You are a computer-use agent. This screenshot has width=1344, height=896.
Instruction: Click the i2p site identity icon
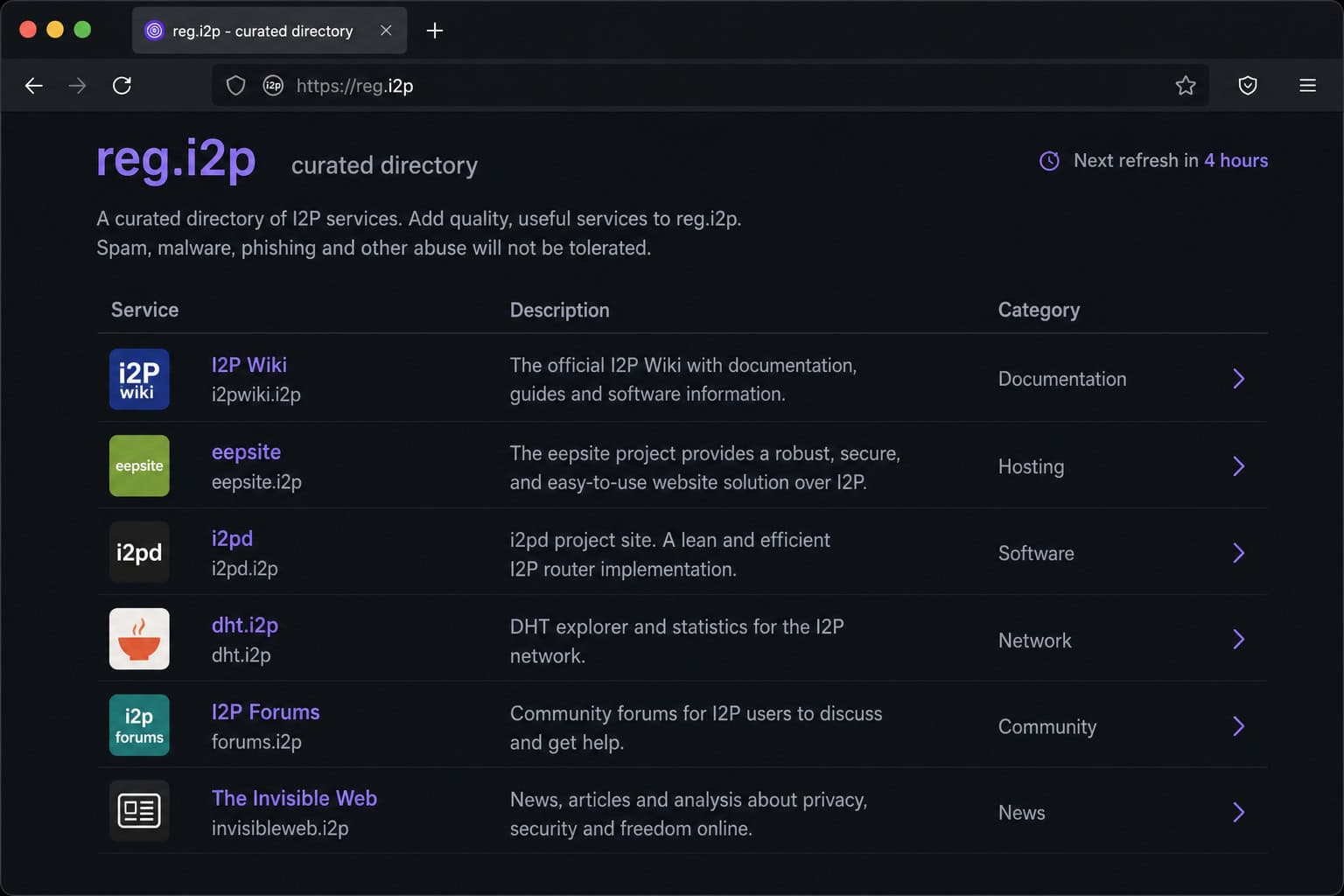[273, 86]
